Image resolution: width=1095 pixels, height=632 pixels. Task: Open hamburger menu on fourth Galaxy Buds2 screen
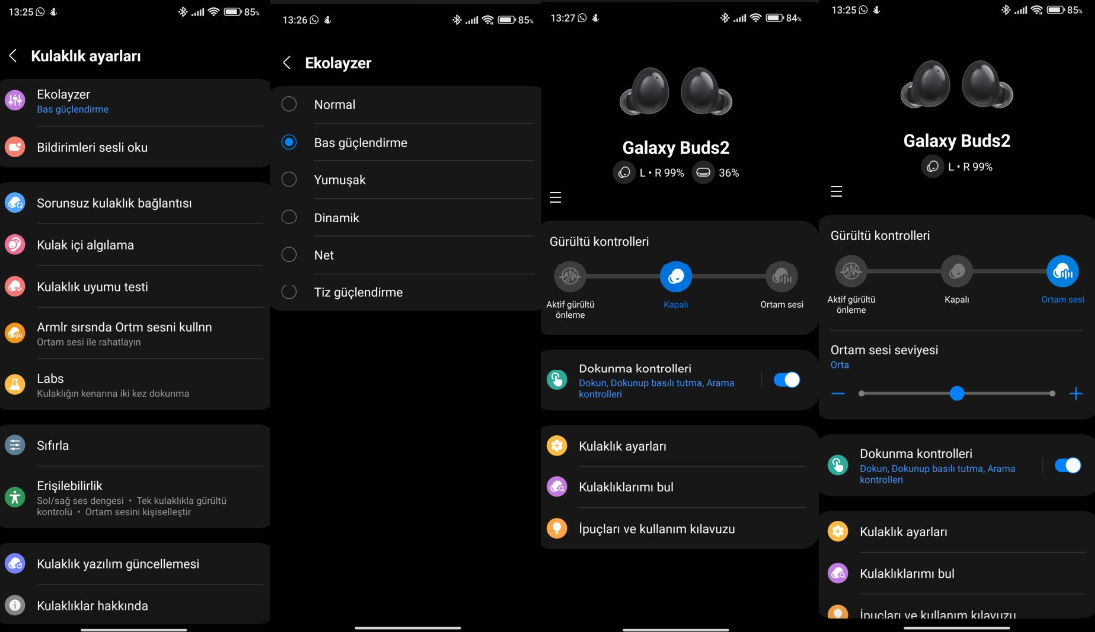pos(836,191)
